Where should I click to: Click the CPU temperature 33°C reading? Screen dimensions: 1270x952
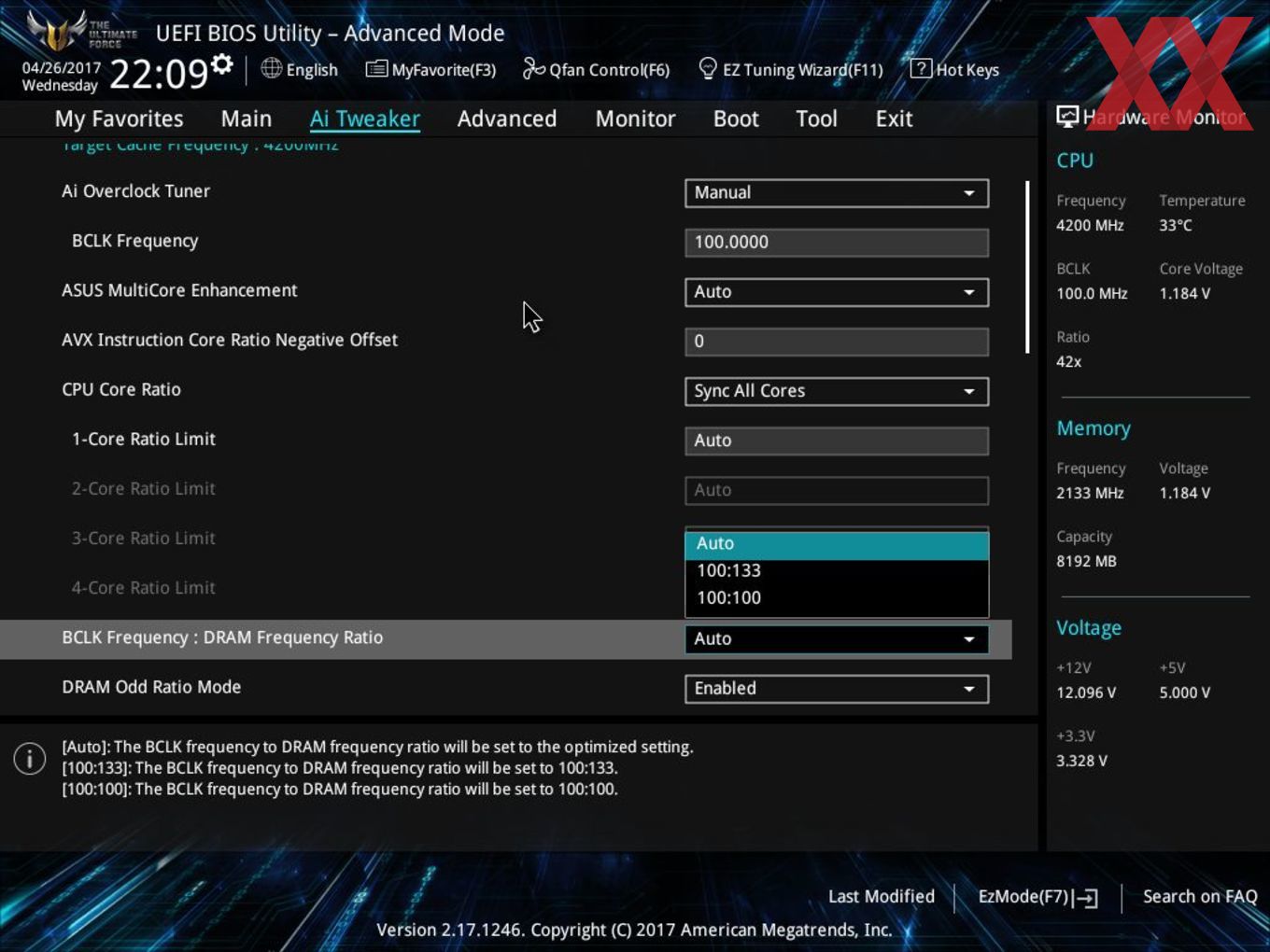pos(1176,225)
